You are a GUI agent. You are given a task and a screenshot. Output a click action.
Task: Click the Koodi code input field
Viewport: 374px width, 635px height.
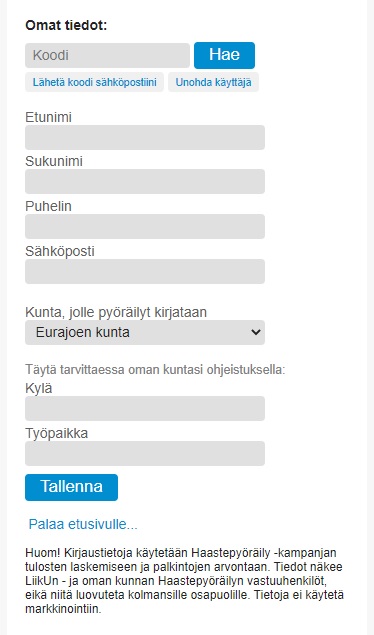coord(107,55)
